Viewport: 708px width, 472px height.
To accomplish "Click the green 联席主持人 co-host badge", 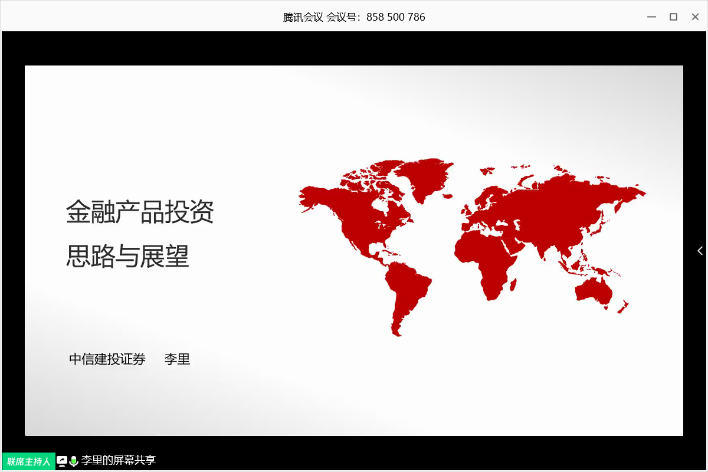I will [x=28, y=461].
